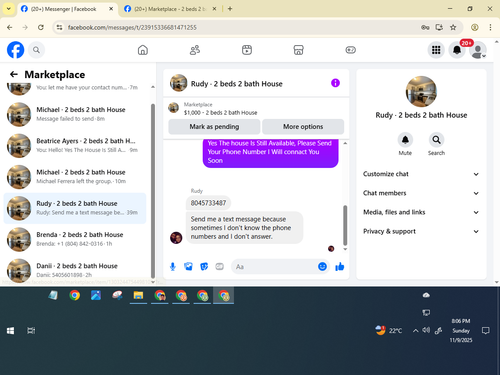Click the More options button
Viewport: 500px width, 375px height.
point(303,127)
